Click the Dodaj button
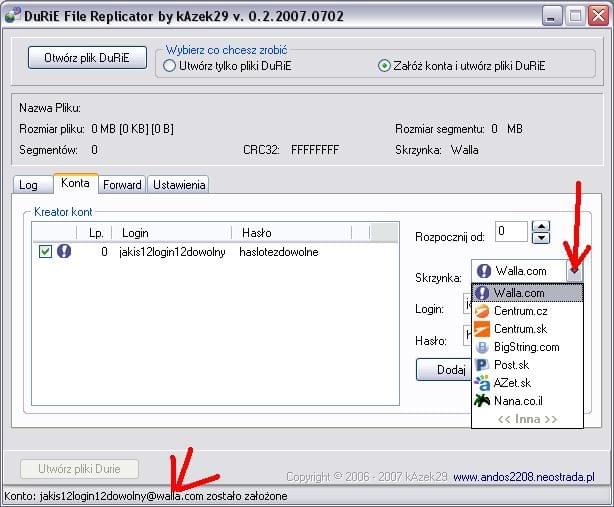This screenshot has height=507, width=614. point(444,370)
